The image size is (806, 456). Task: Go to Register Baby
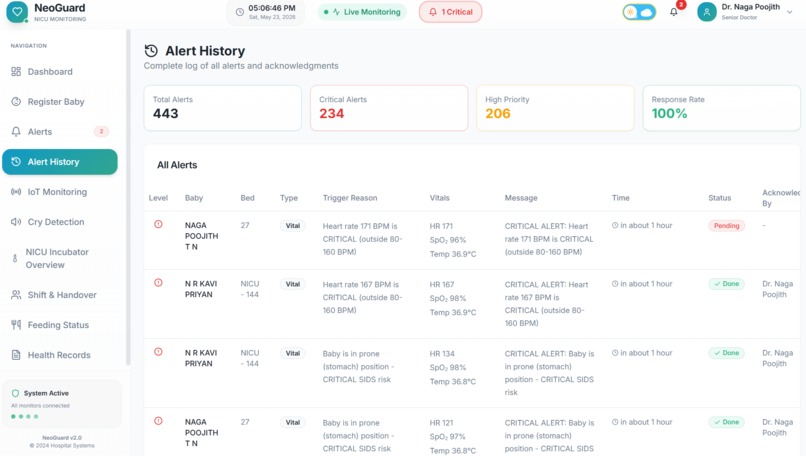[x=60, y=102]
